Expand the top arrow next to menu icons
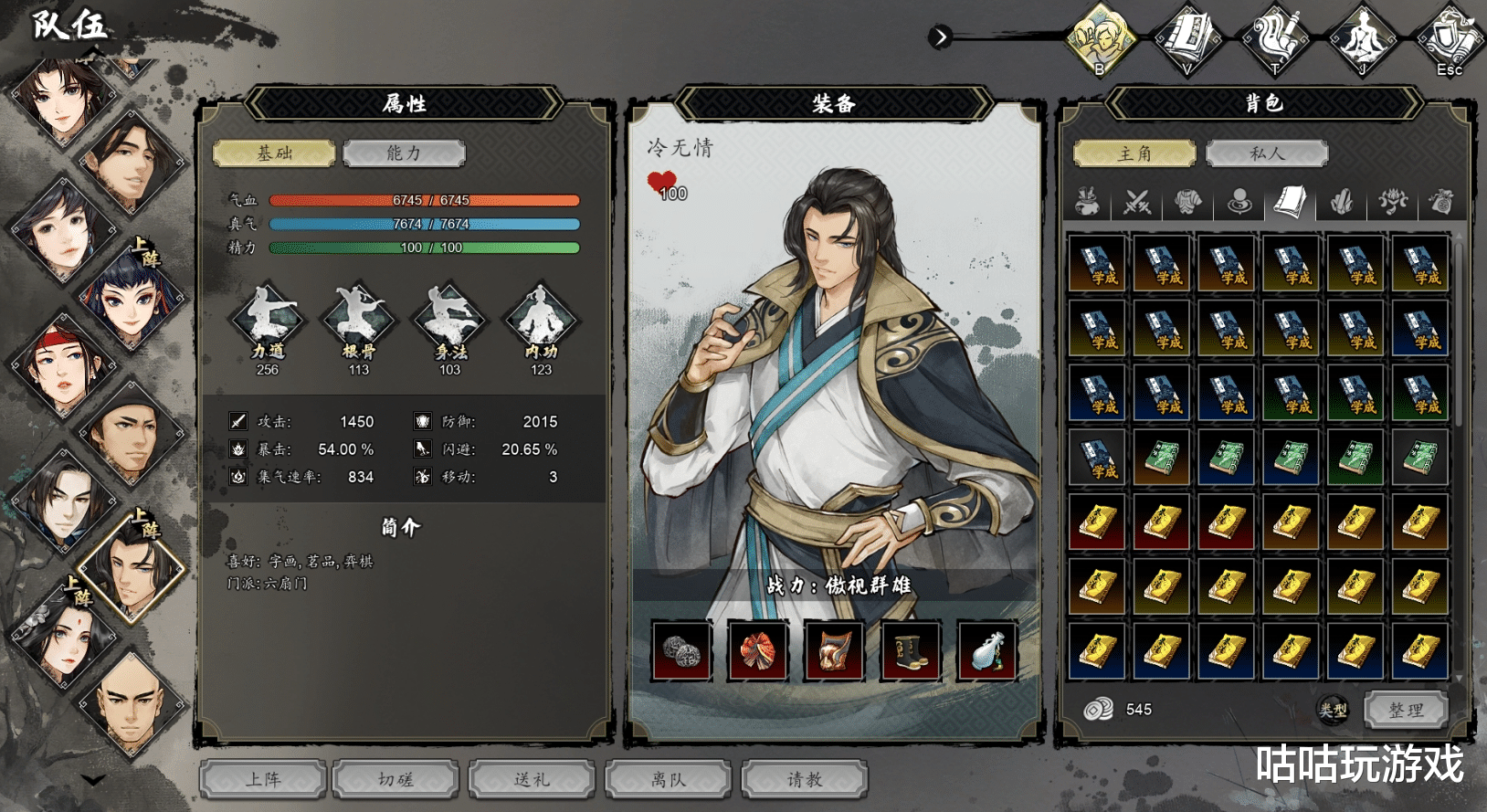Screen dimensions: 1487x812 pyautogui.click(x=940, y=37)
